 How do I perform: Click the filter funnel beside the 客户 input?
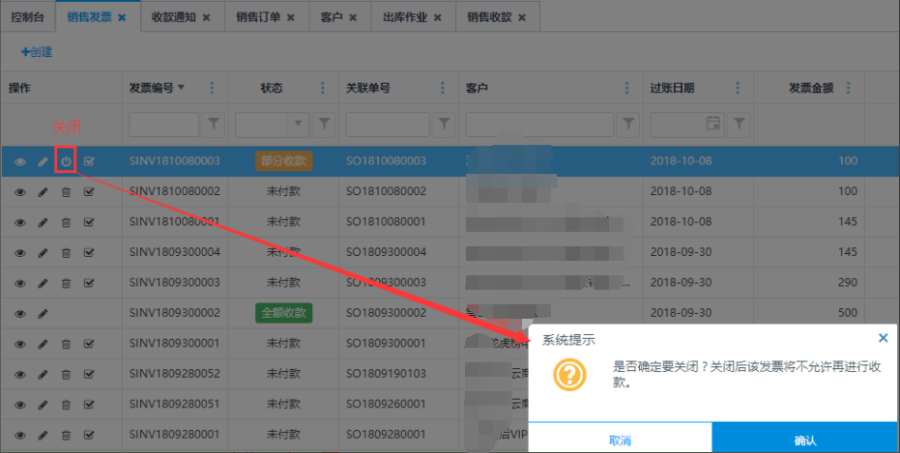[x=628, y=124]
